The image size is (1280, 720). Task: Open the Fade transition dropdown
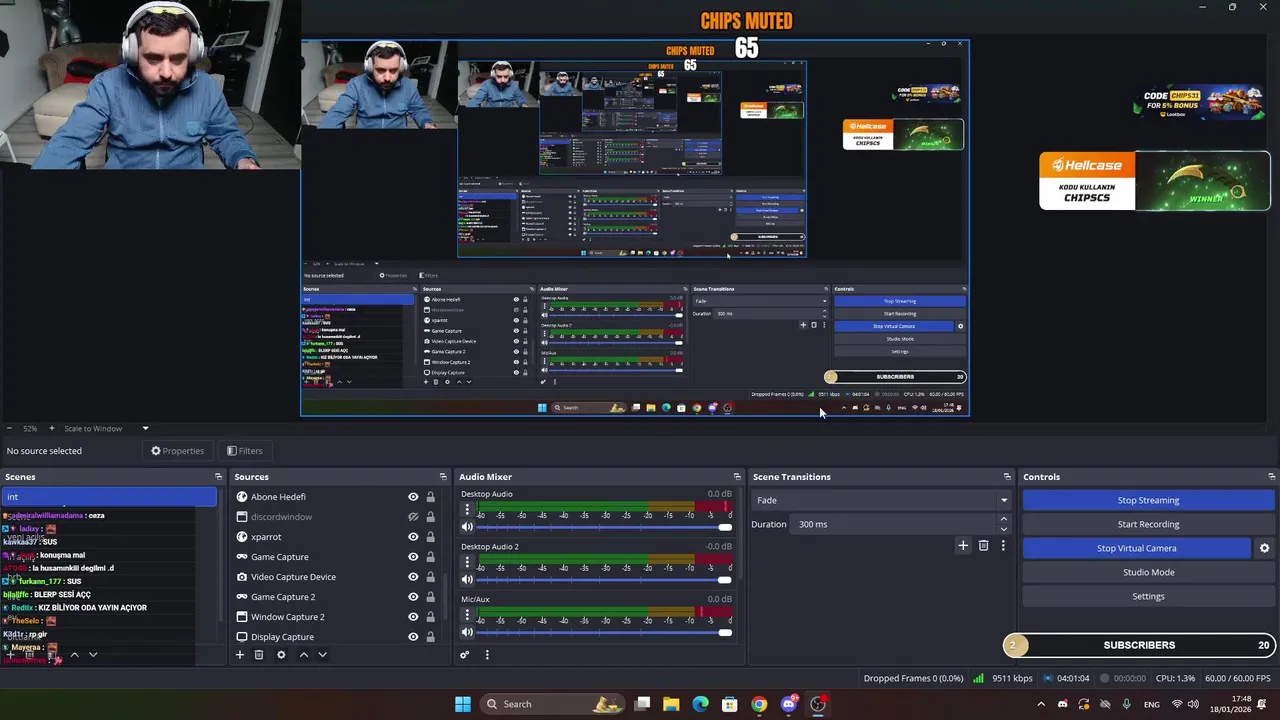(x=881, y=500)
